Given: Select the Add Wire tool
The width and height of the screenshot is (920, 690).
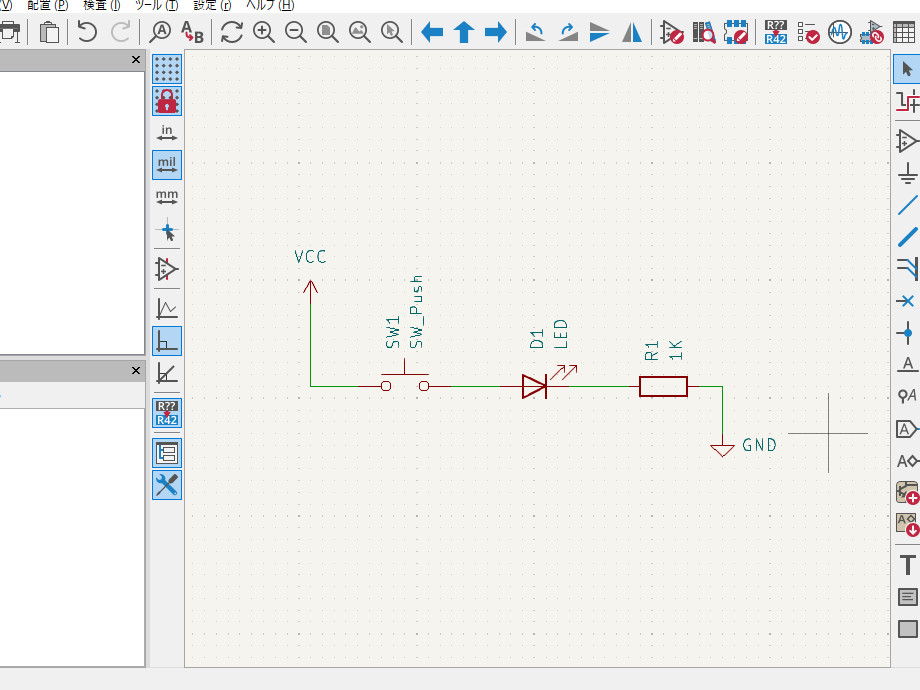Looking at the screenshot, I should (x=907, y=206).
